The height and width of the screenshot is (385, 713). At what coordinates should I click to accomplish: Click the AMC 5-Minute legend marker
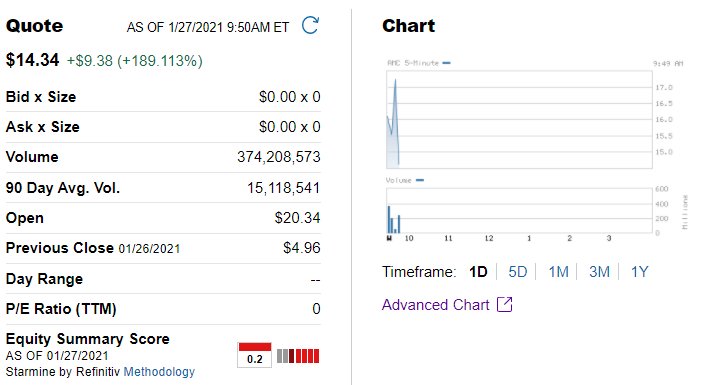click(x=447, y=63)
